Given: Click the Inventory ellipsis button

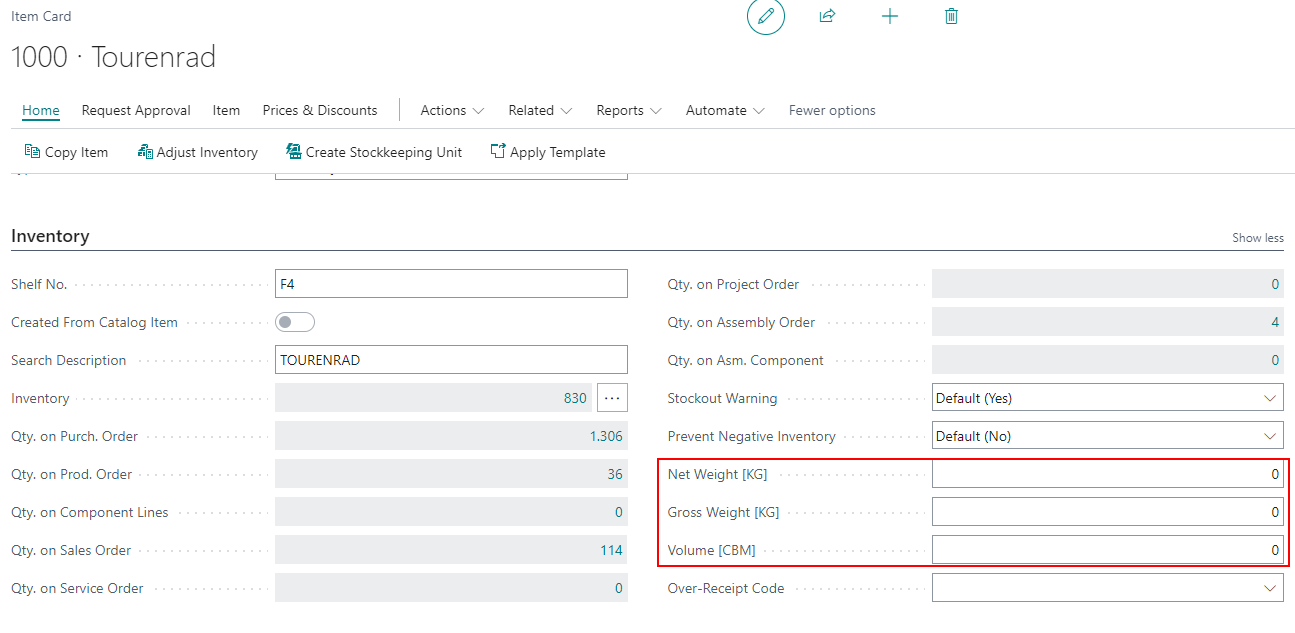Looking at the screenshot, I should [612, 398].
